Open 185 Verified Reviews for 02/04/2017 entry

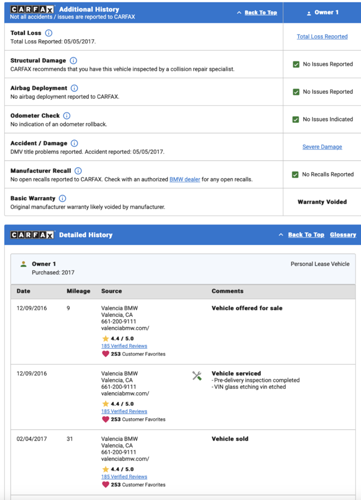[x=124, y=477]
